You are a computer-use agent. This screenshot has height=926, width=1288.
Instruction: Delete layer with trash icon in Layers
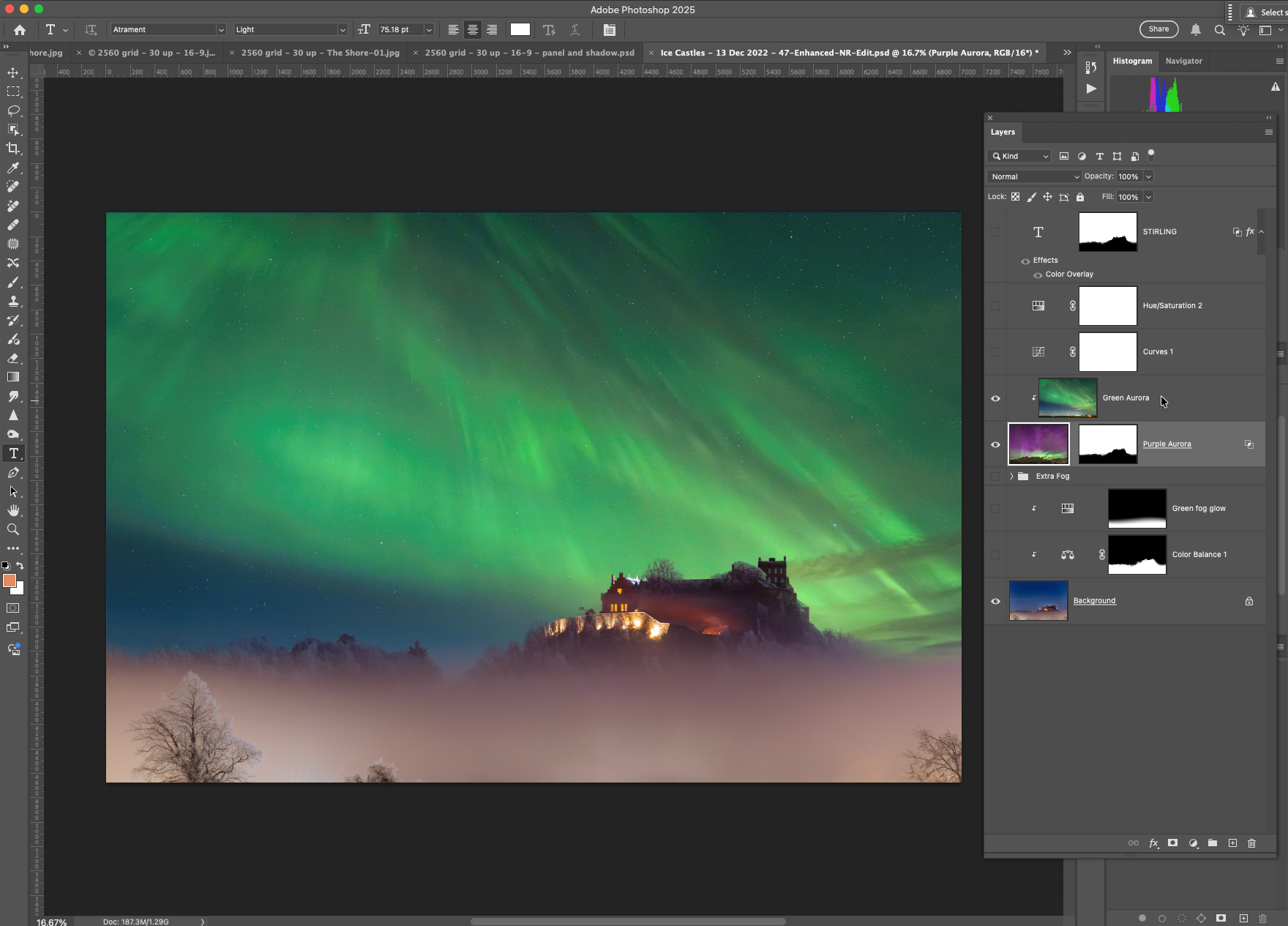point(1252,843)
